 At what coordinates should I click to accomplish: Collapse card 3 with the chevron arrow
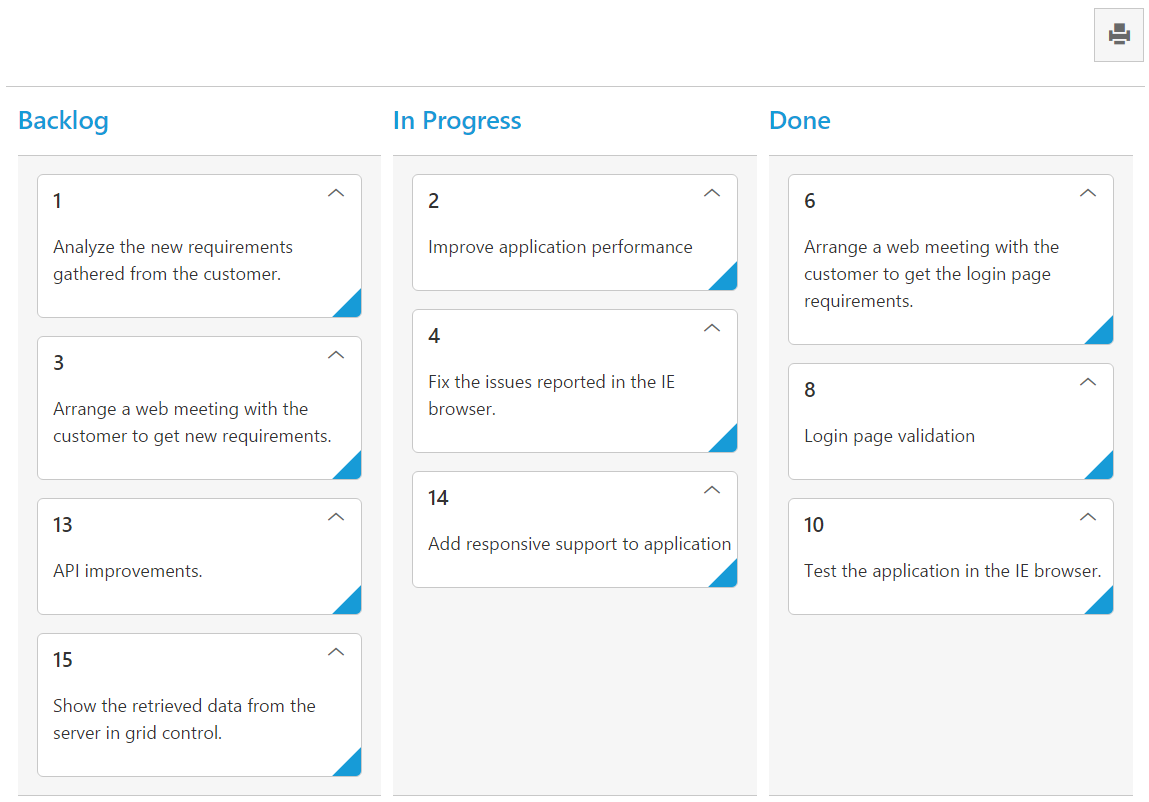tap(336, 355)
